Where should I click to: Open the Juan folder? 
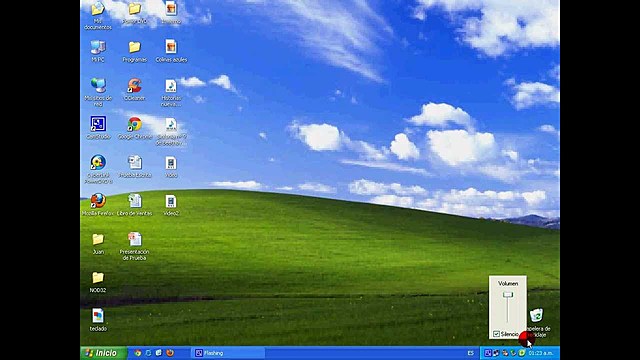[98, 239]
